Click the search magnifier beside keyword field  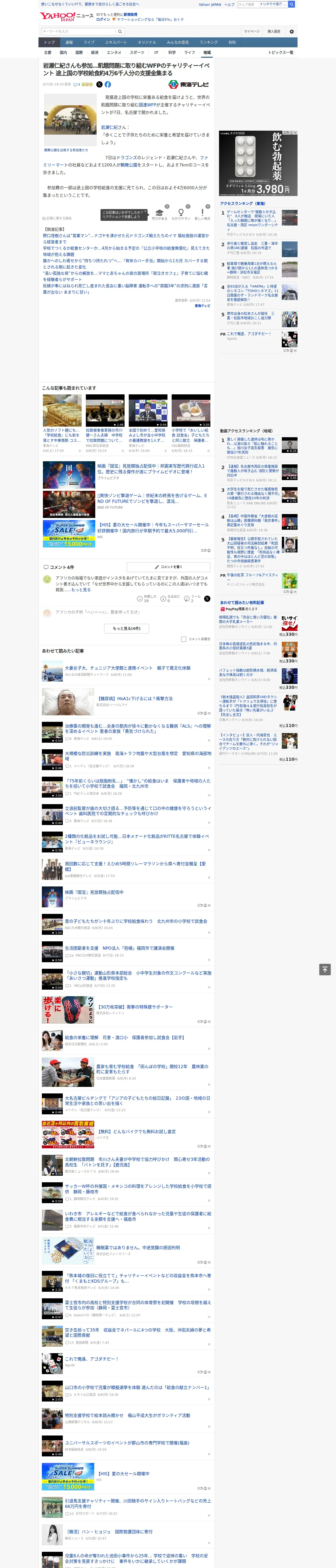[x=120, y=31]
